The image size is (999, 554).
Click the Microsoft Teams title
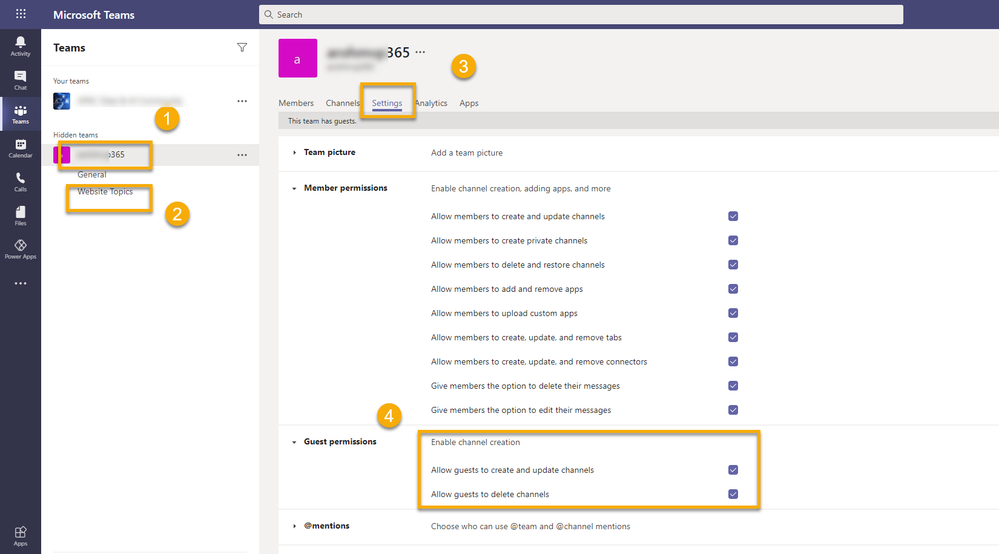point(94,15)
